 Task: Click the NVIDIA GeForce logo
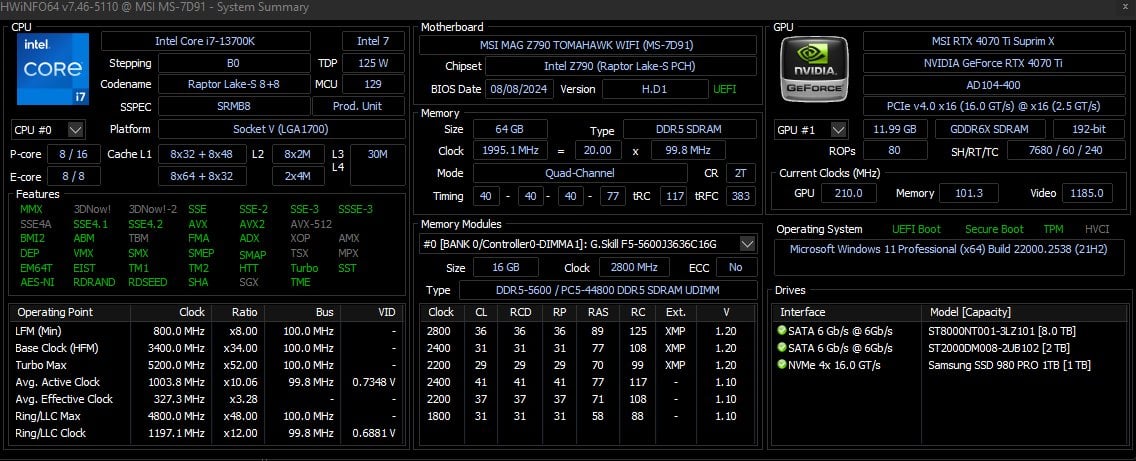click(814, 69)
